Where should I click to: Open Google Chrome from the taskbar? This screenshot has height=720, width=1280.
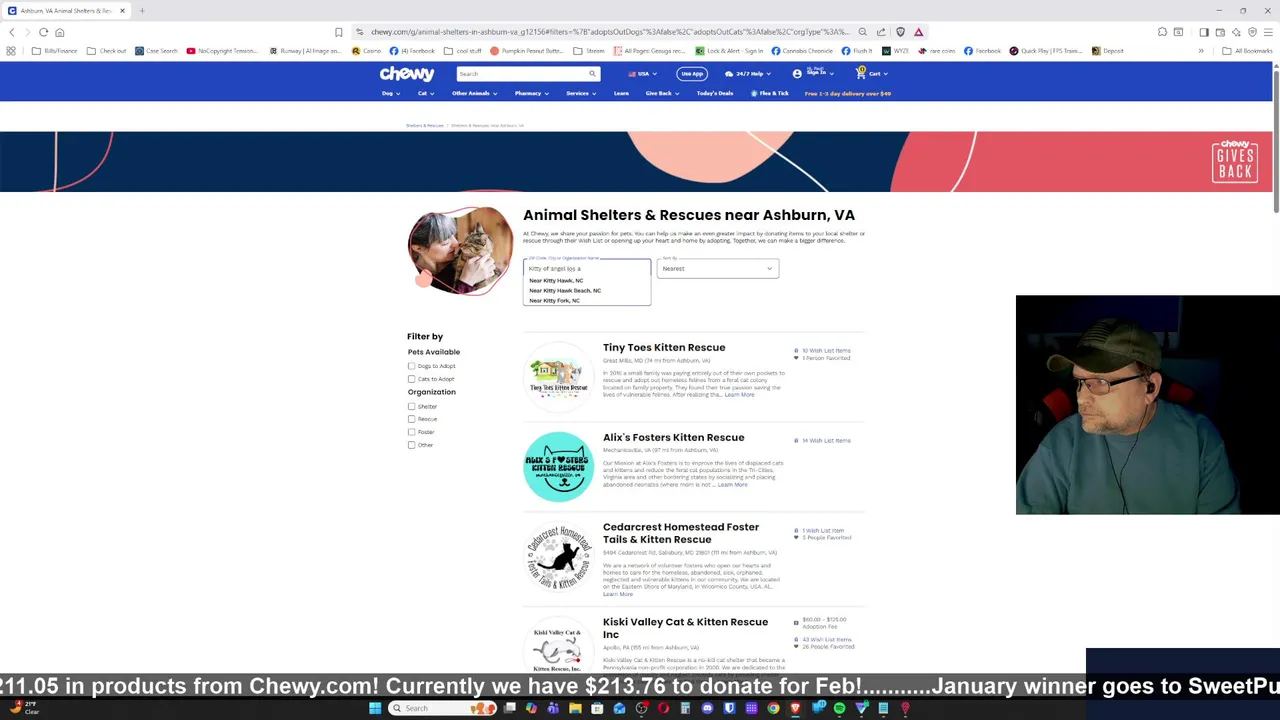click(x=773, y=708)
